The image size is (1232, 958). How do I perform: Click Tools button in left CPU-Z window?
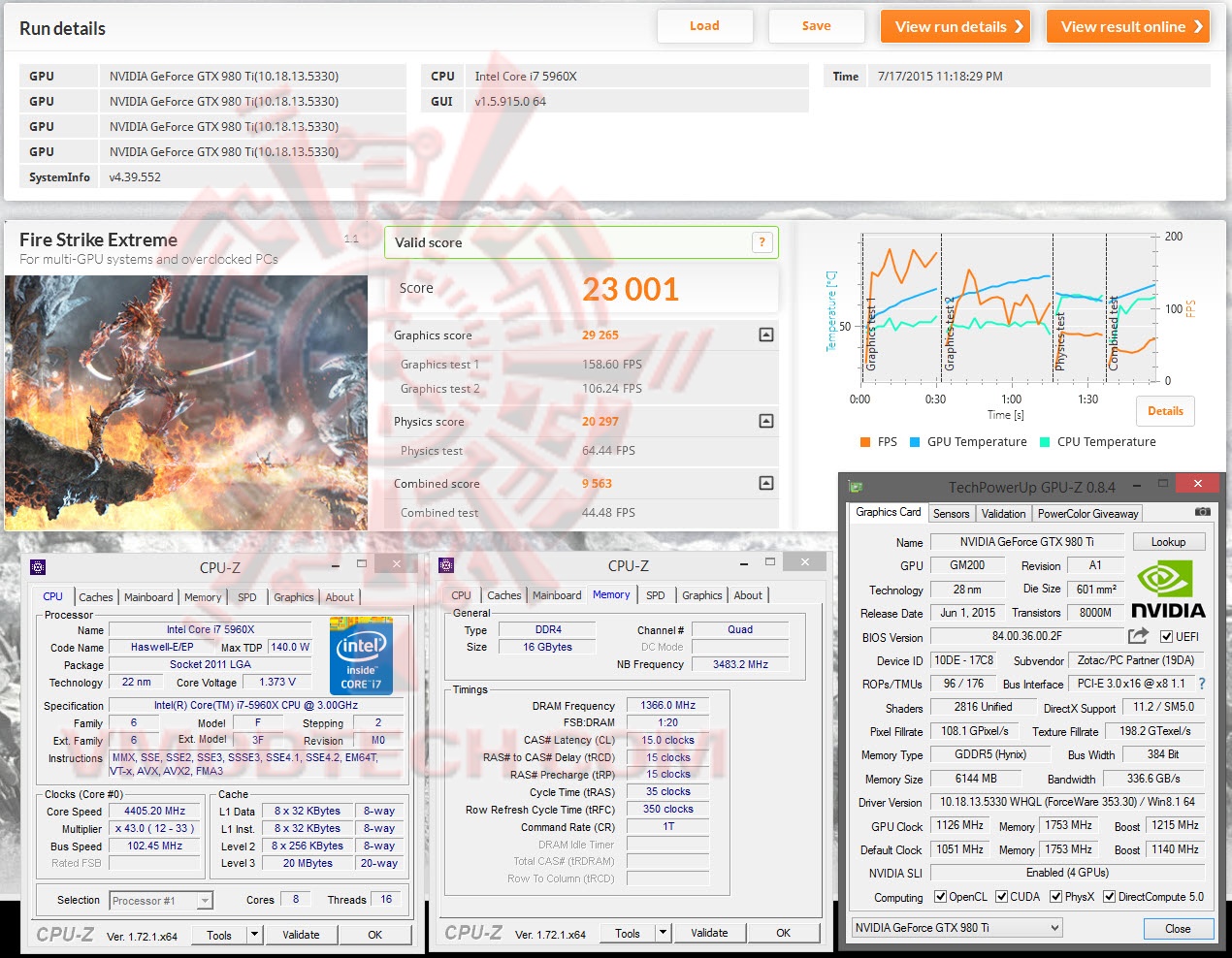(219, 935)
